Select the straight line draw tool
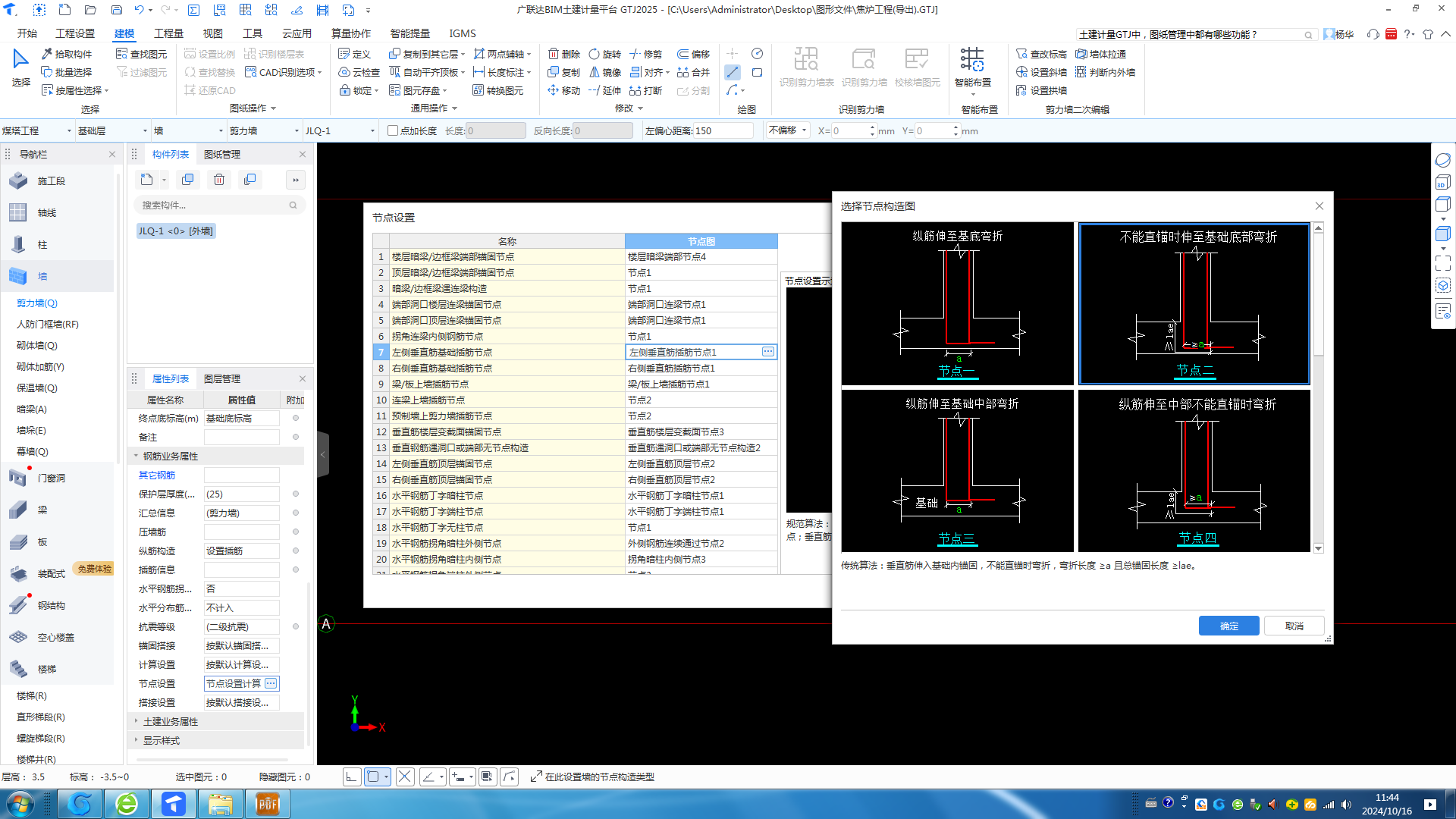This screenshot has width=1456, height=819. 733,72
